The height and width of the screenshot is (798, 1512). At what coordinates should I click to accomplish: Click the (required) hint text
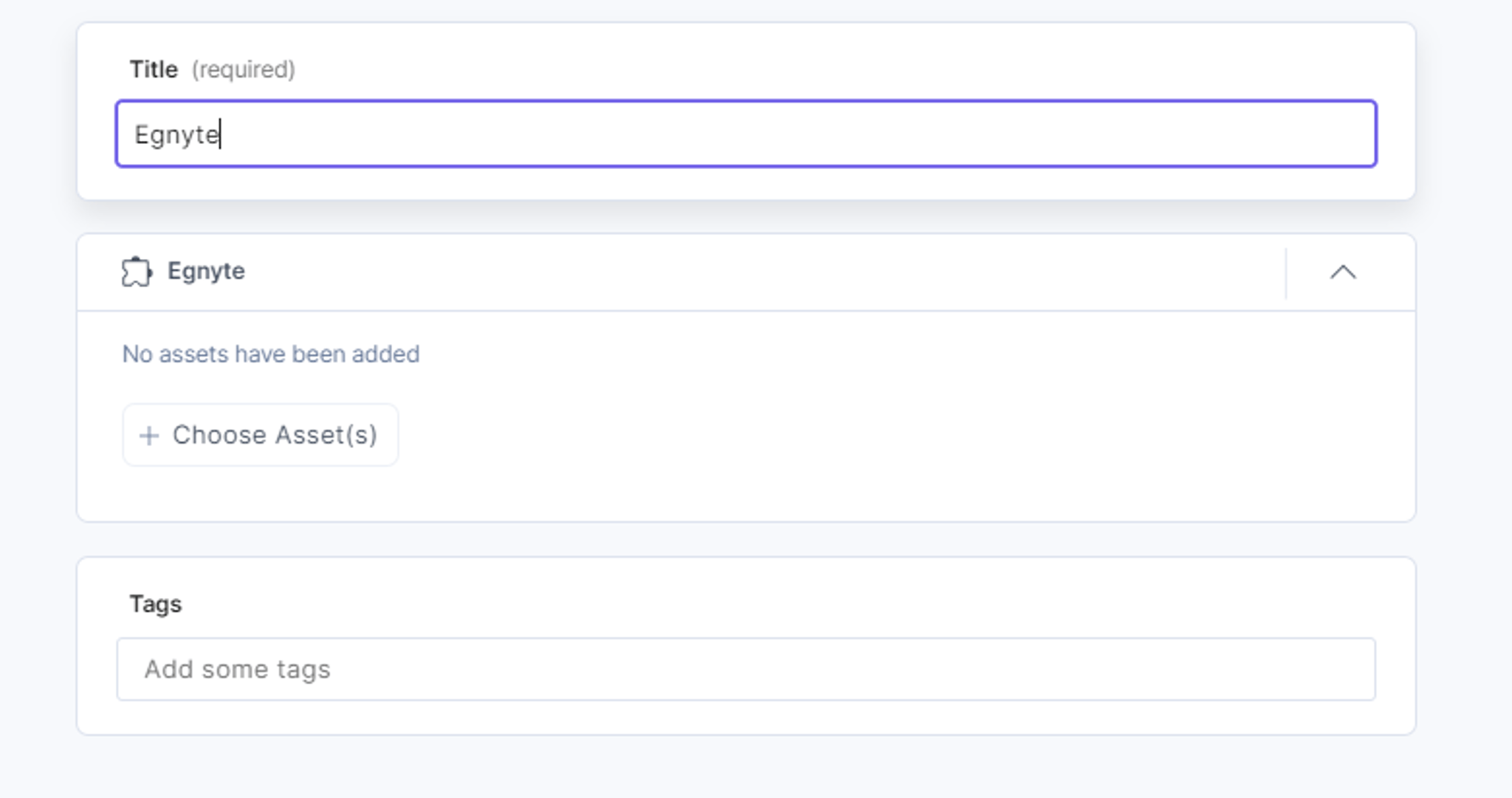244,69
